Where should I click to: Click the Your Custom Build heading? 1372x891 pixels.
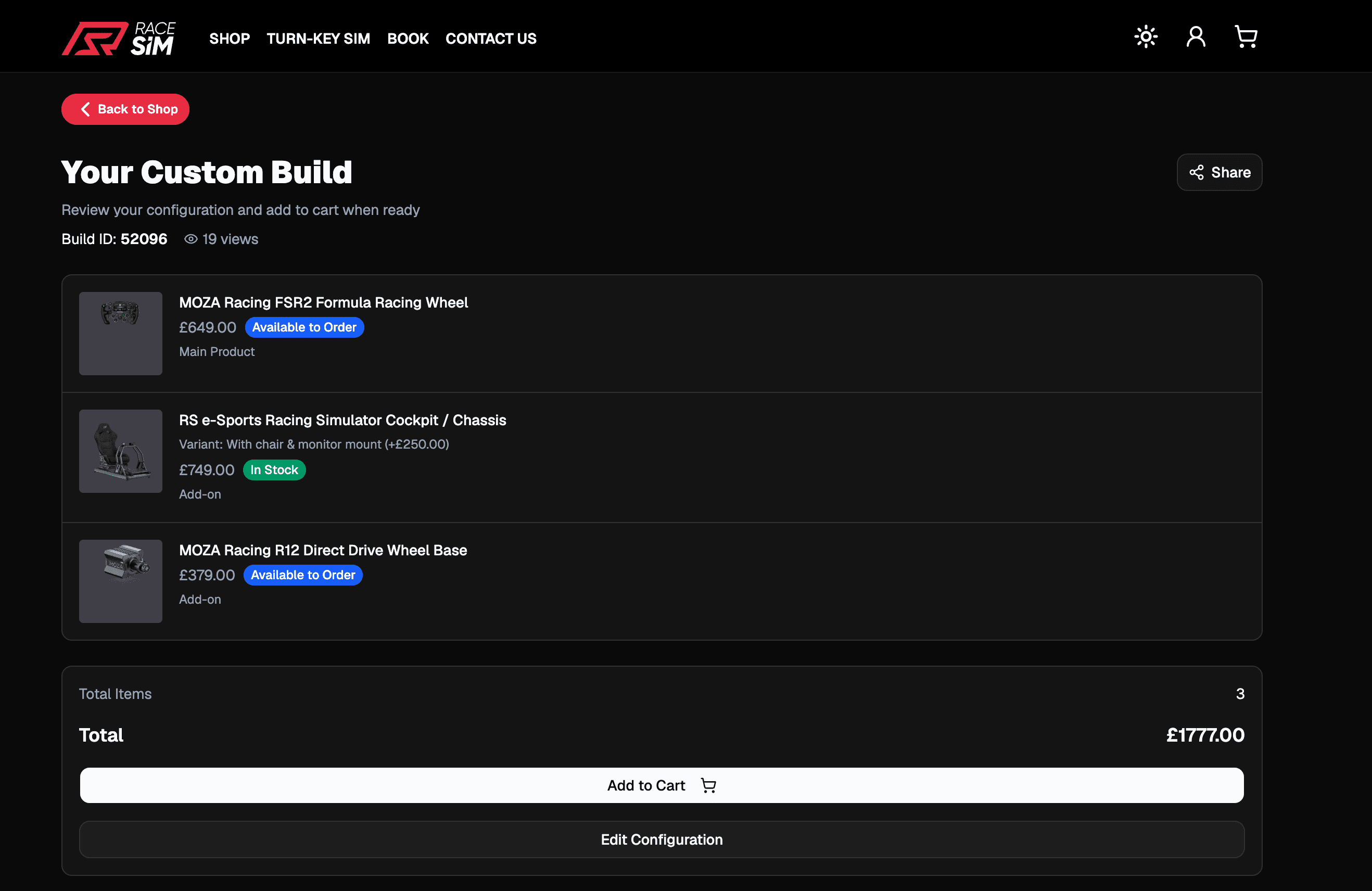(207, 172)
